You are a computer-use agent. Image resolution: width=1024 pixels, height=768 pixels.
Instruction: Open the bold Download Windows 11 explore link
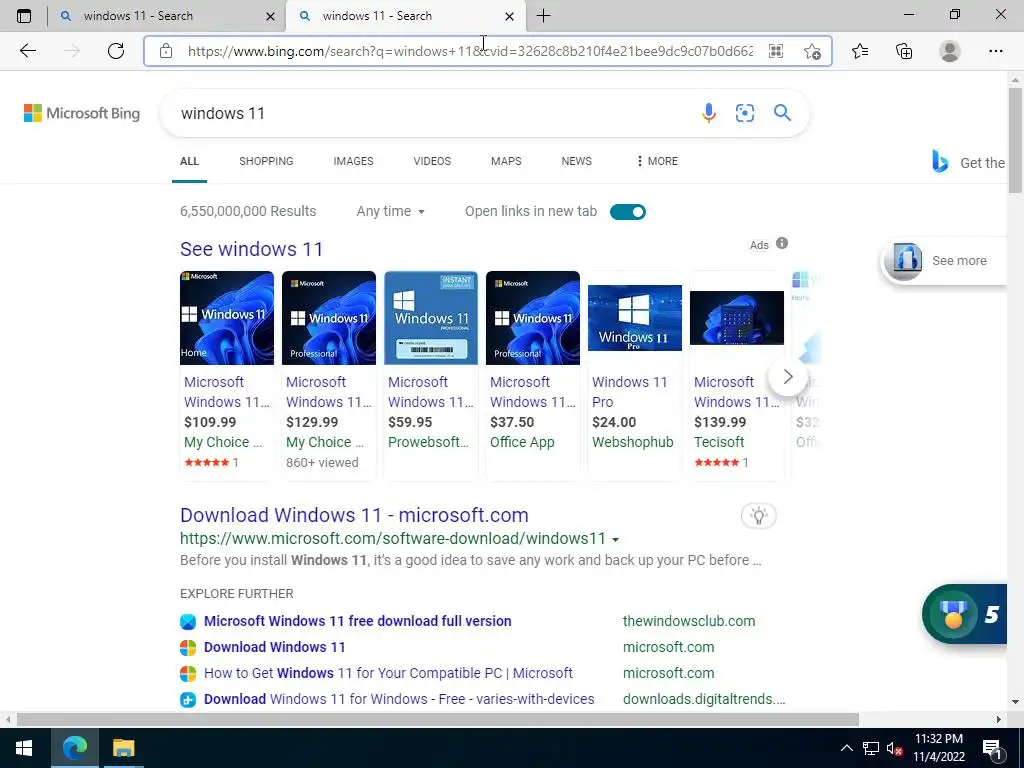(x=274, y=647)
